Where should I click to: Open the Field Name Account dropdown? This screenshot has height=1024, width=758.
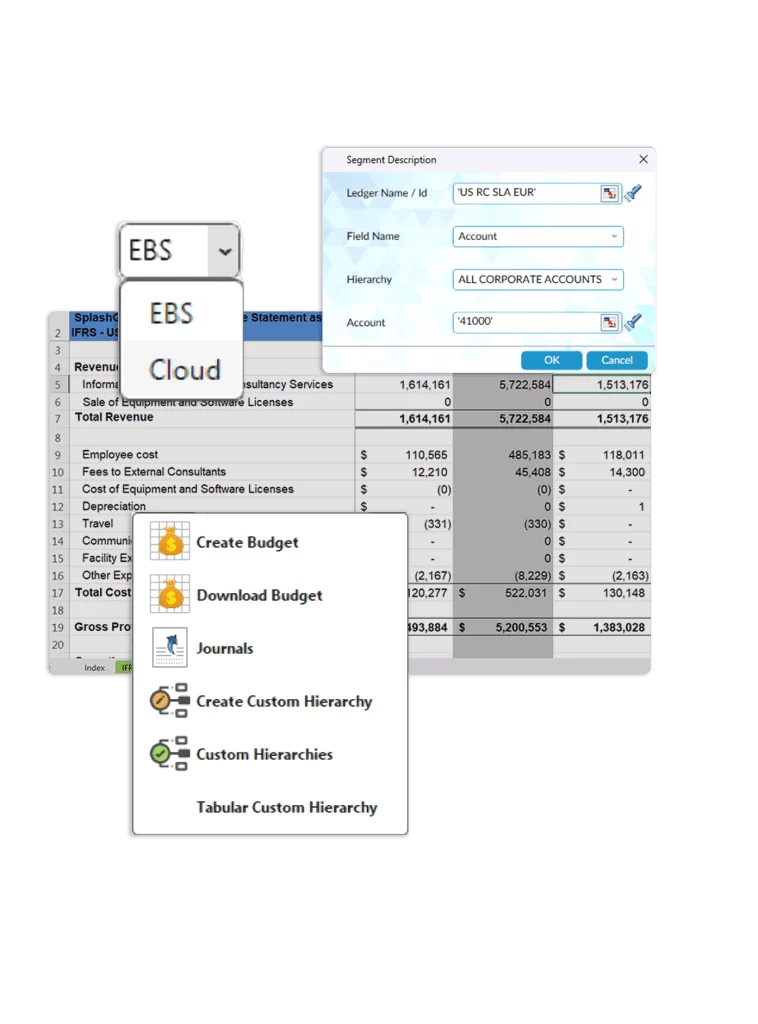click(538, 236)
